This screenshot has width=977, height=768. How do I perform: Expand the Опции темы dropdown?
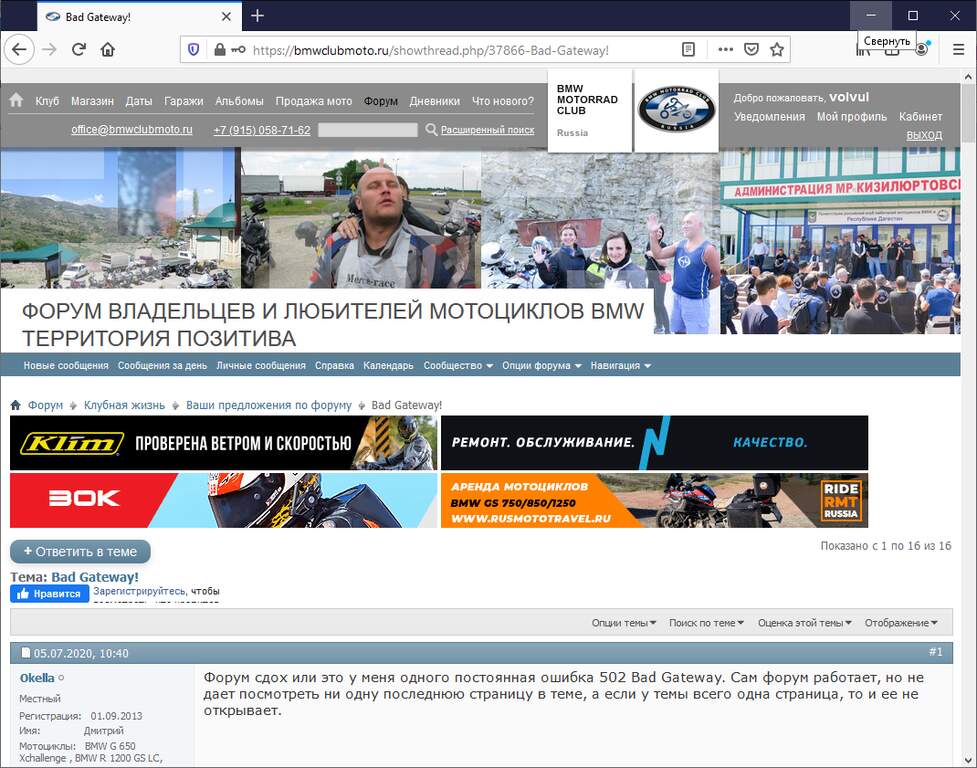[x=624, y=623]
